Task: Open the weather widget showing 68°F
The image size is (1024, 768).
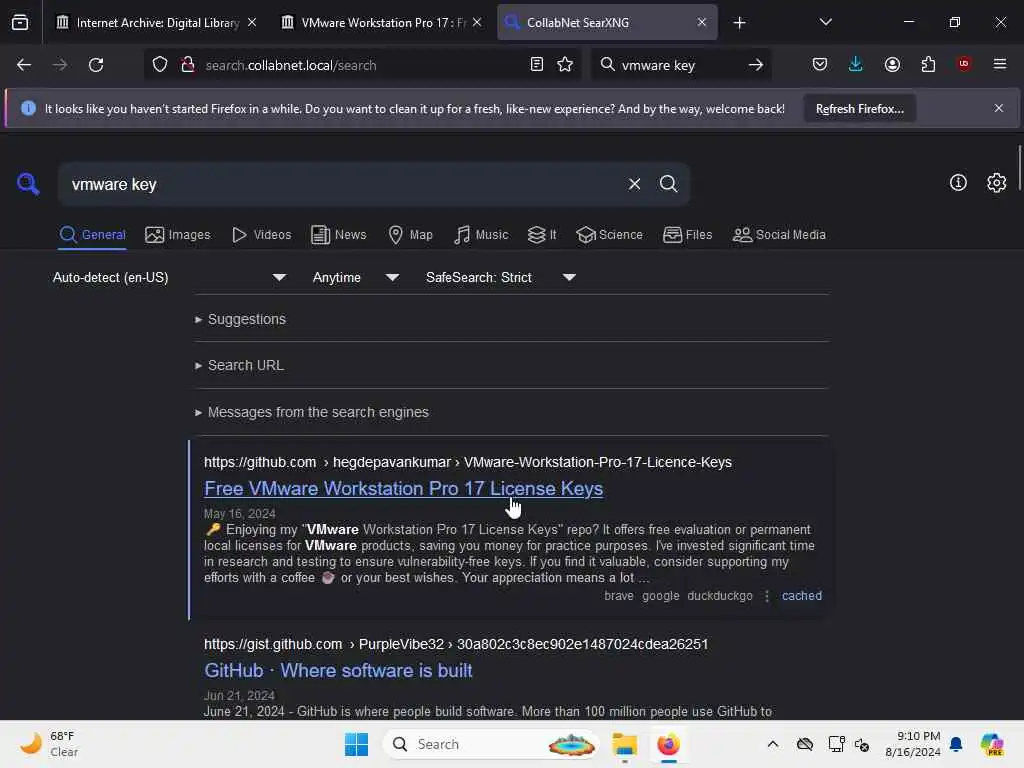Action: click(49, 744)
